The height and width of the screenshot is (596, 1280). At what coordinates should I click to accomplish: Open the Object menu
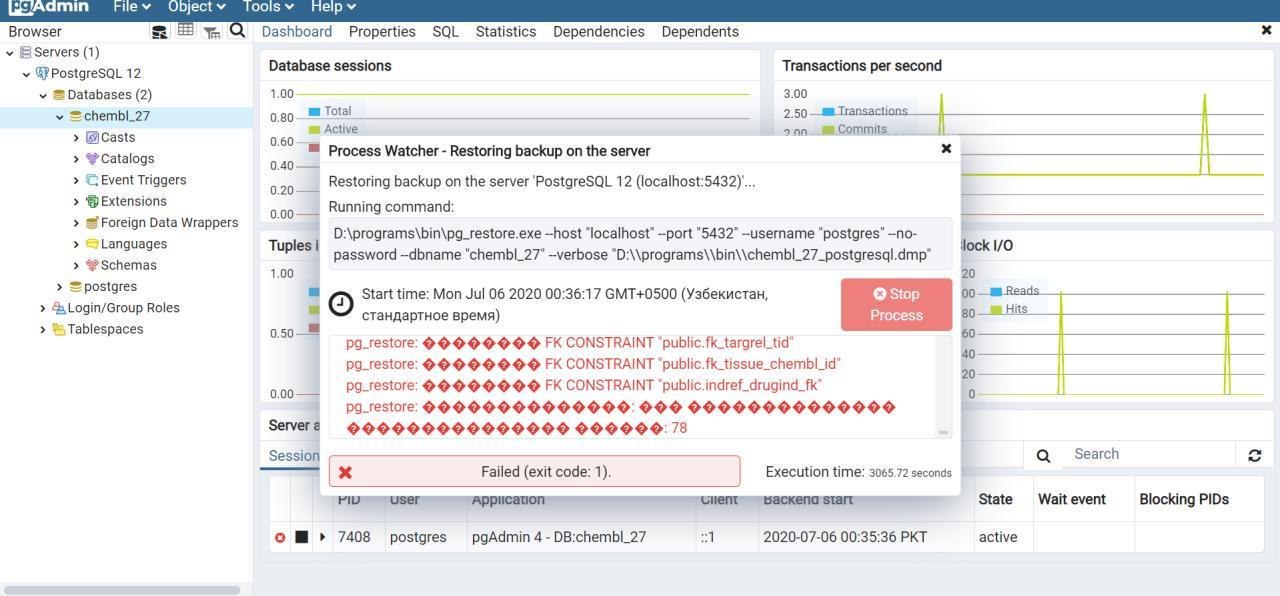[196, 6]
